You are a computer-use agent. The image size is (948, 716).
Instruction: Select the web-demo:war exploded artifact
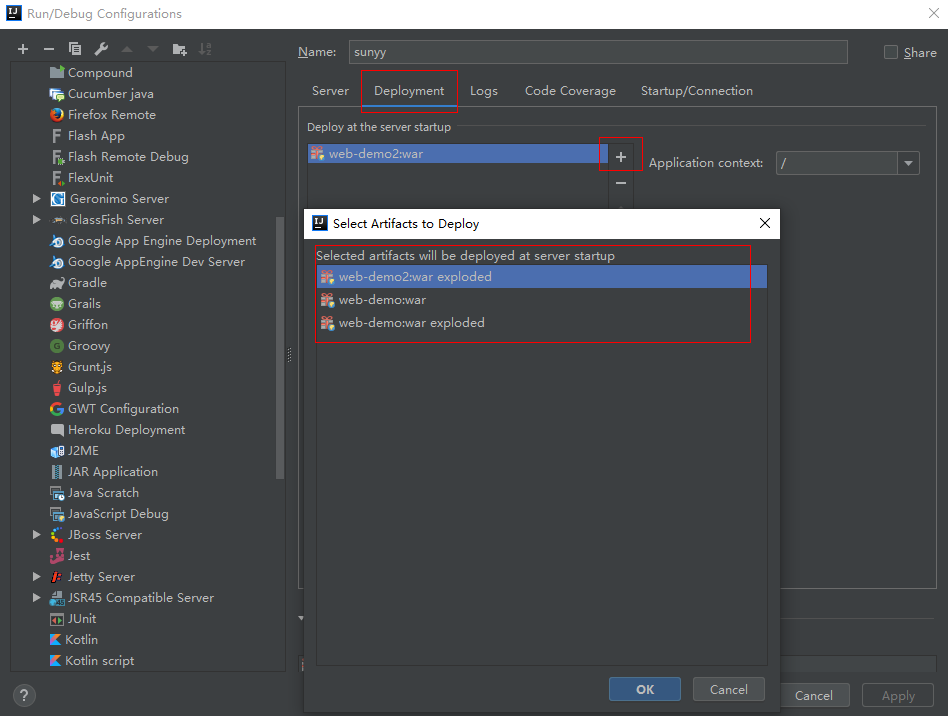pos(411,323)
